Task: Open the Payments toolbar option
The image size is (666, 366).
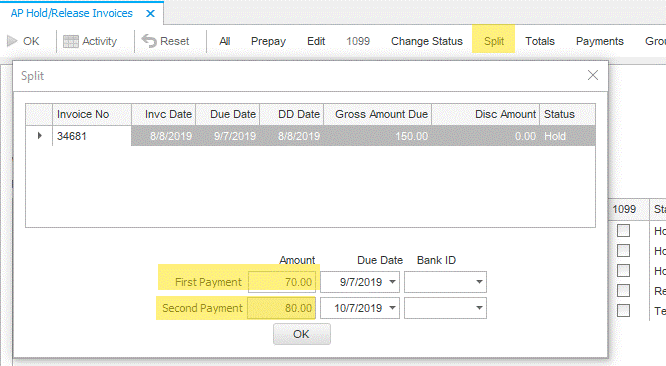Action: tap(599, 41)
